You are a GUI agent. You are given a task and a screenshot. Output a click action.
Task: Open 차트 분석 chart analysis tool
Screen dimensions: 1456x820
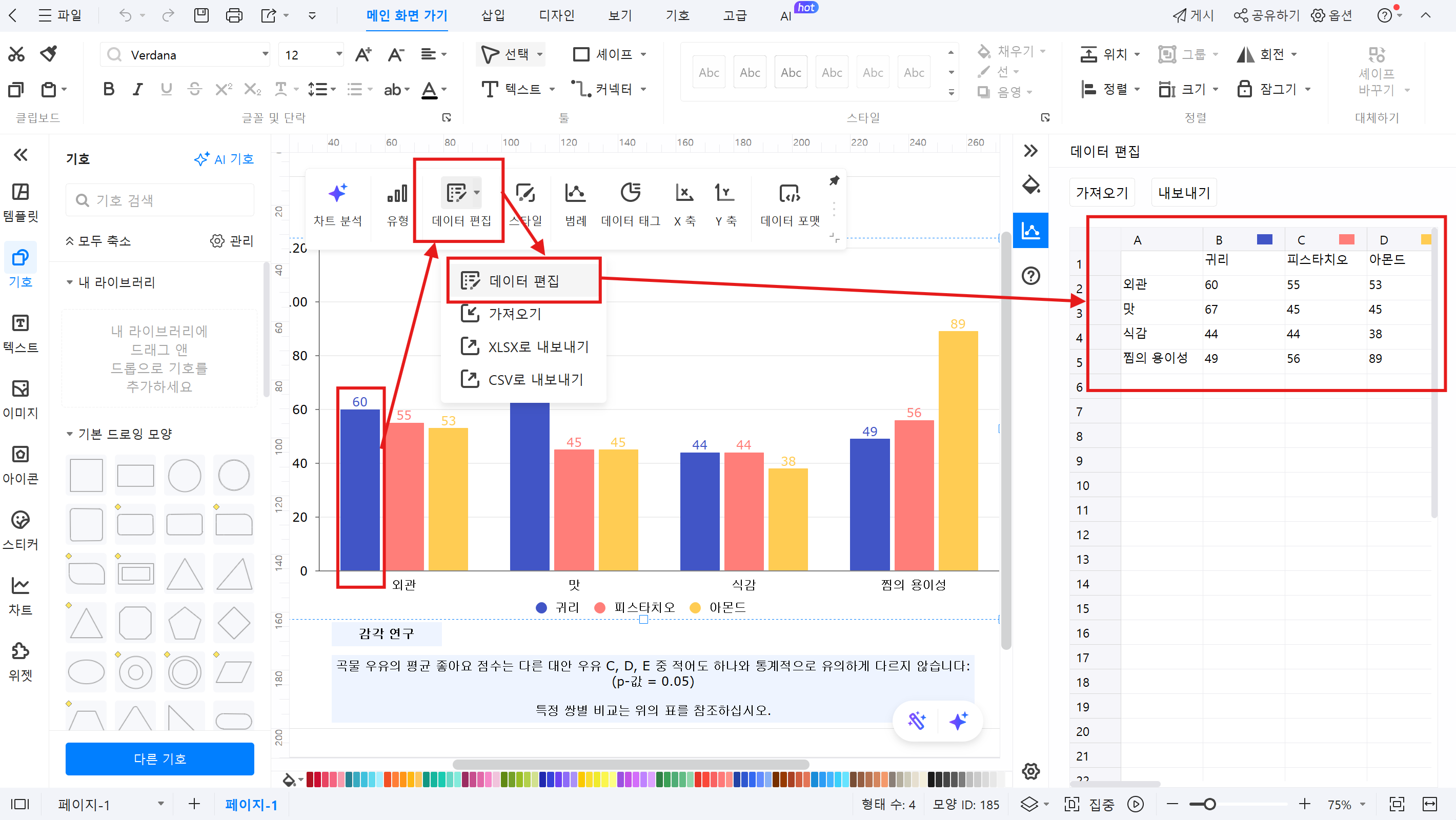click(x=337, y=205)
